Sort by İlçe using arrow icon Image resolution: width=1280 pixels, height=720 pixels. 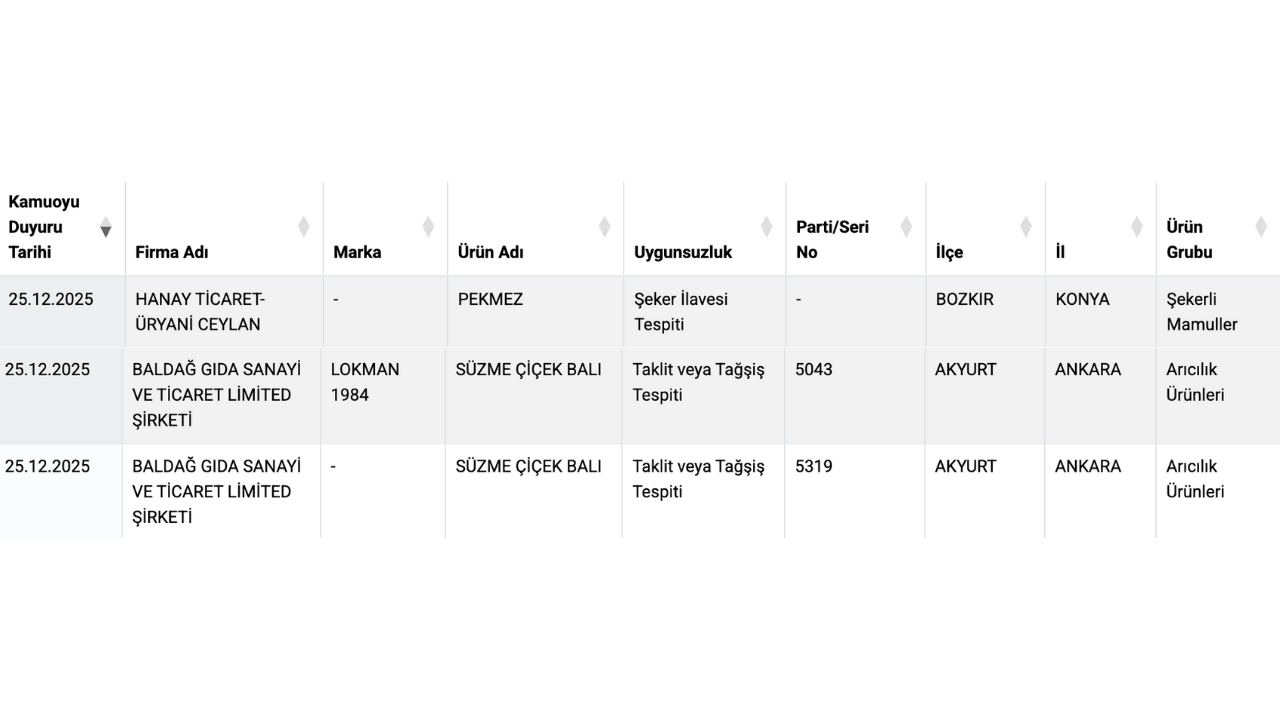(1025, 227)
